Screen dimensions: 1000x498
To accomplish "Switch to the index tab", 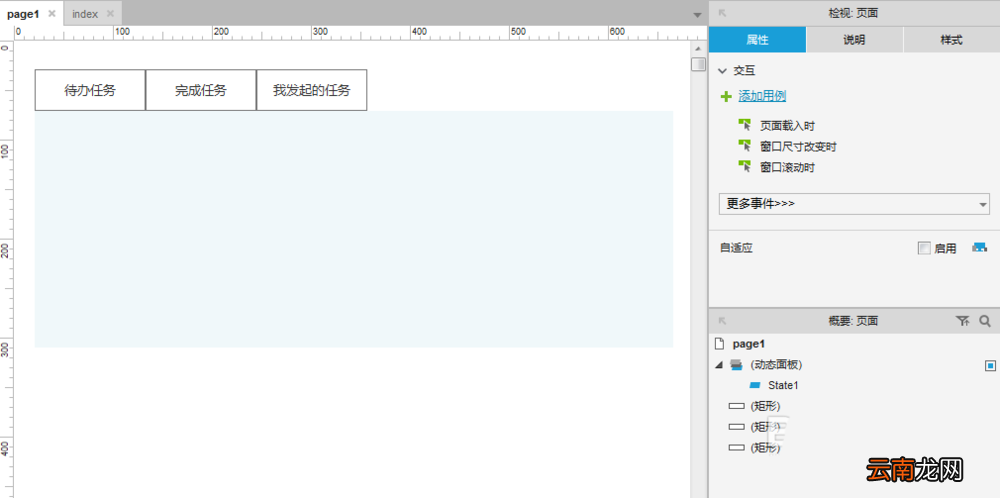I will (x=85, y=13).
